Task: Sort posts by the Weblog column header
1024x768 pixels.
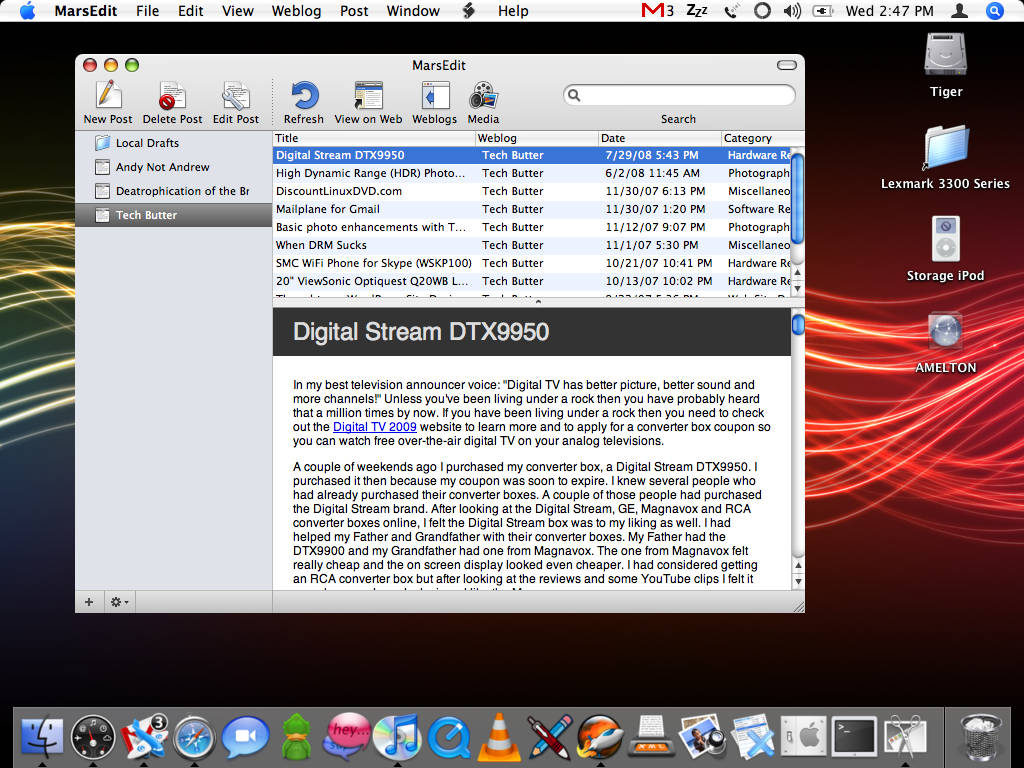Action: pos(537,138)
